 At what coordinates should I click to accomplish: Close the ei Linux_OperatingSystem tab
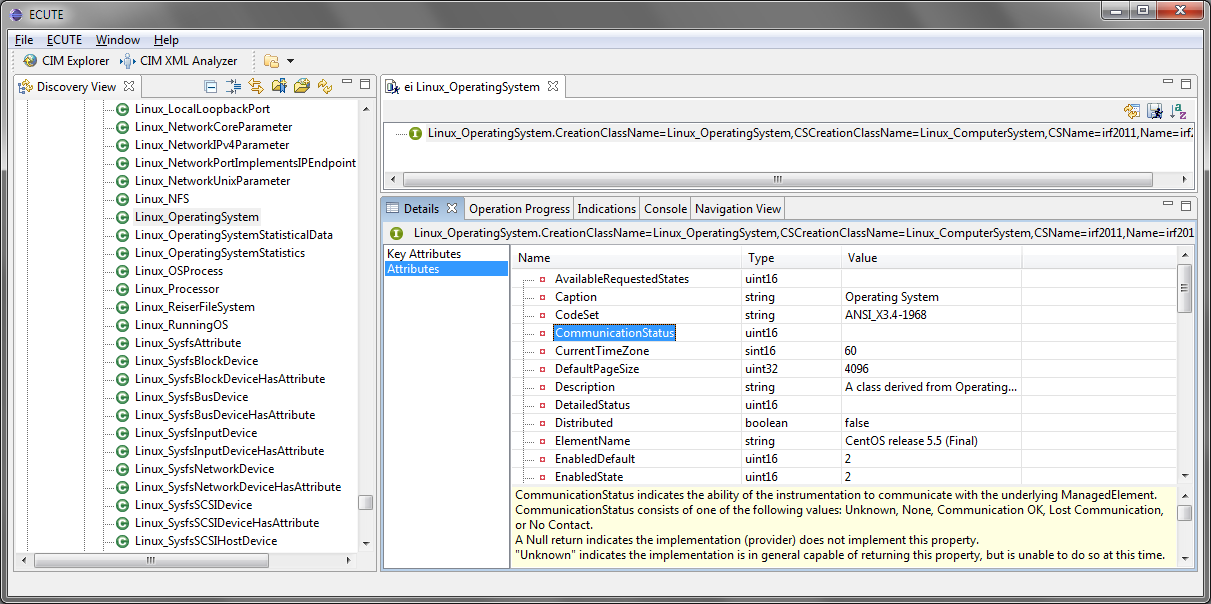[x=551, y=87]
